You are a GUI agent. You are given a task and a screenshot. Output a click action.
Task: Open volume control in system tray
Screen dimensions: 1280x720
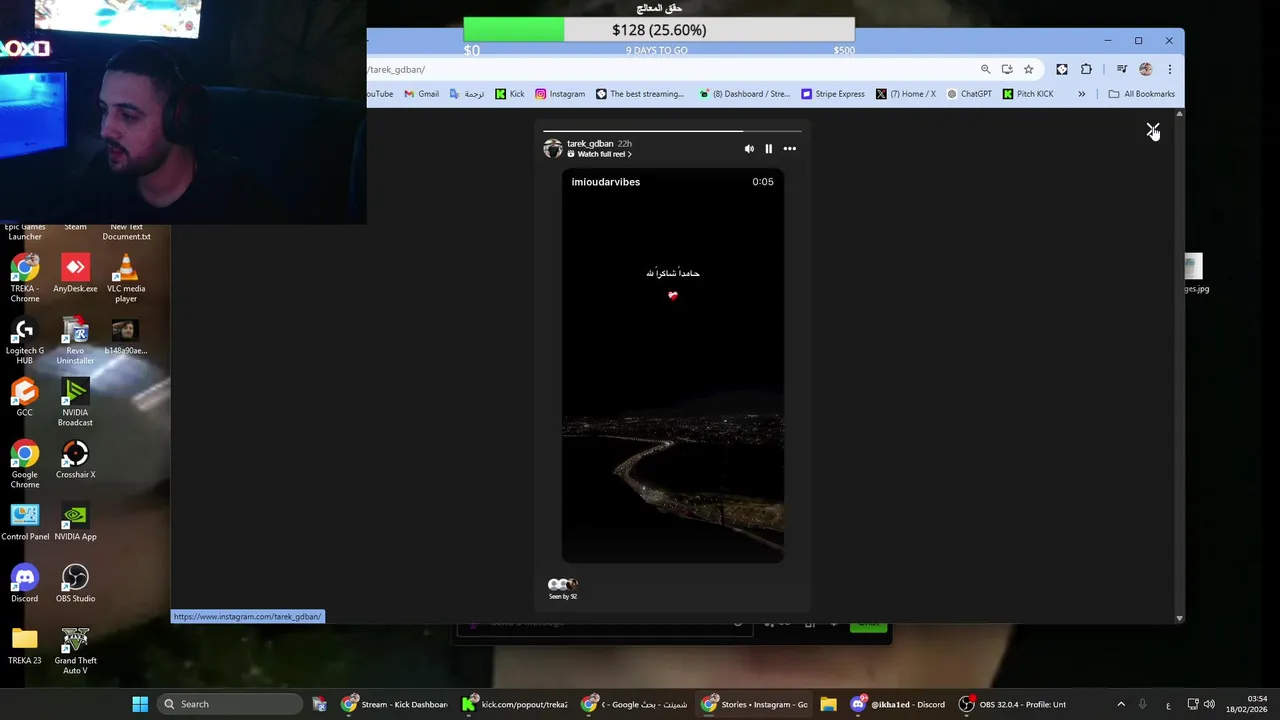pyautogui.click(x=1209, y=704)
